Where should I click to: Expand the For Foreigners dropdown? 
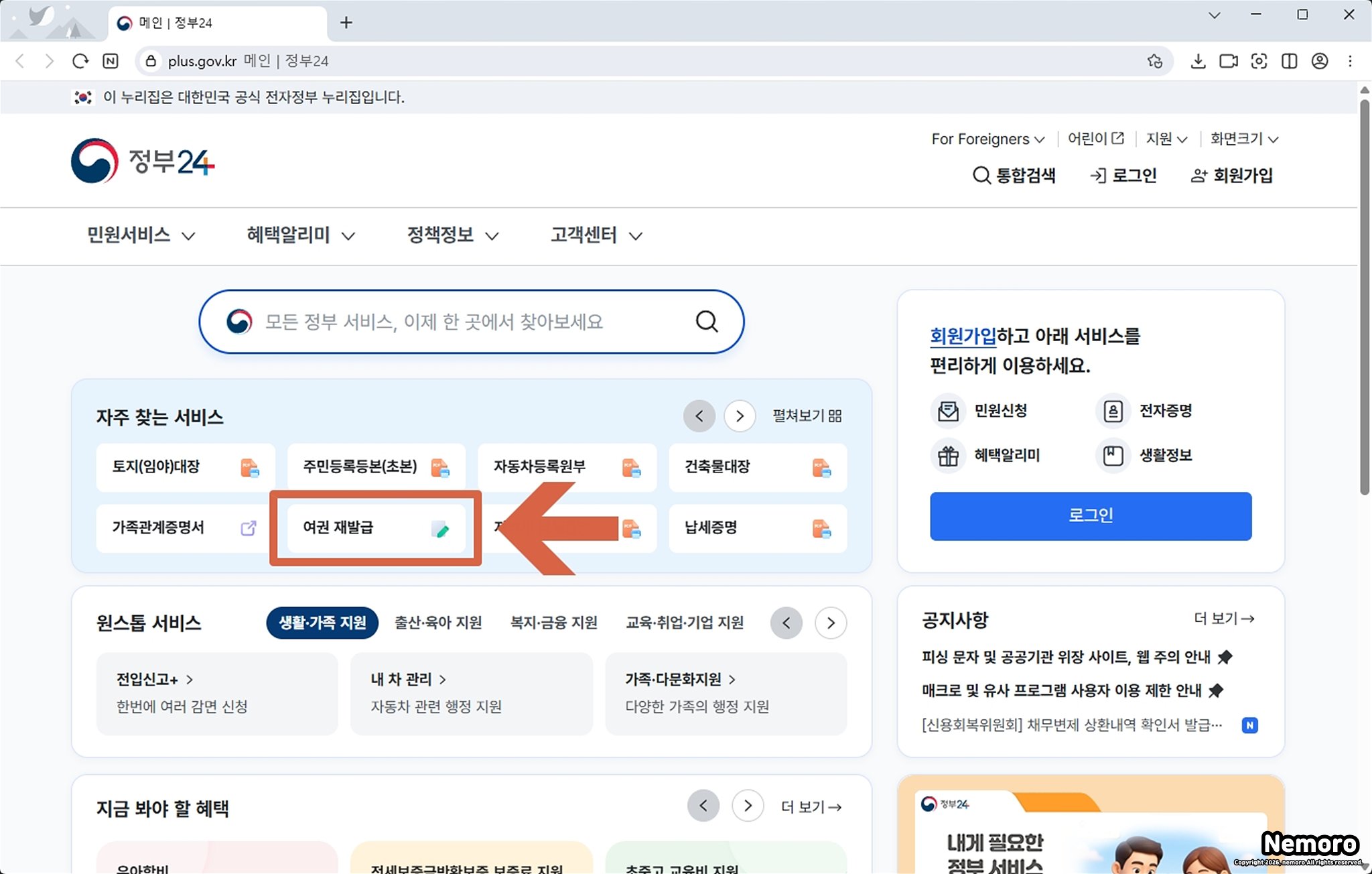(x=987, y=139)
